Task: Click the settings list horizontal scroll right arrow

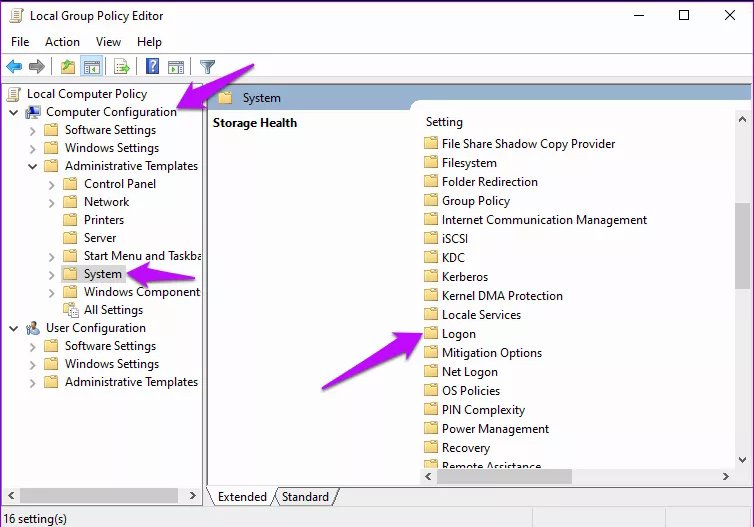Action: click(x=725, y=477)
